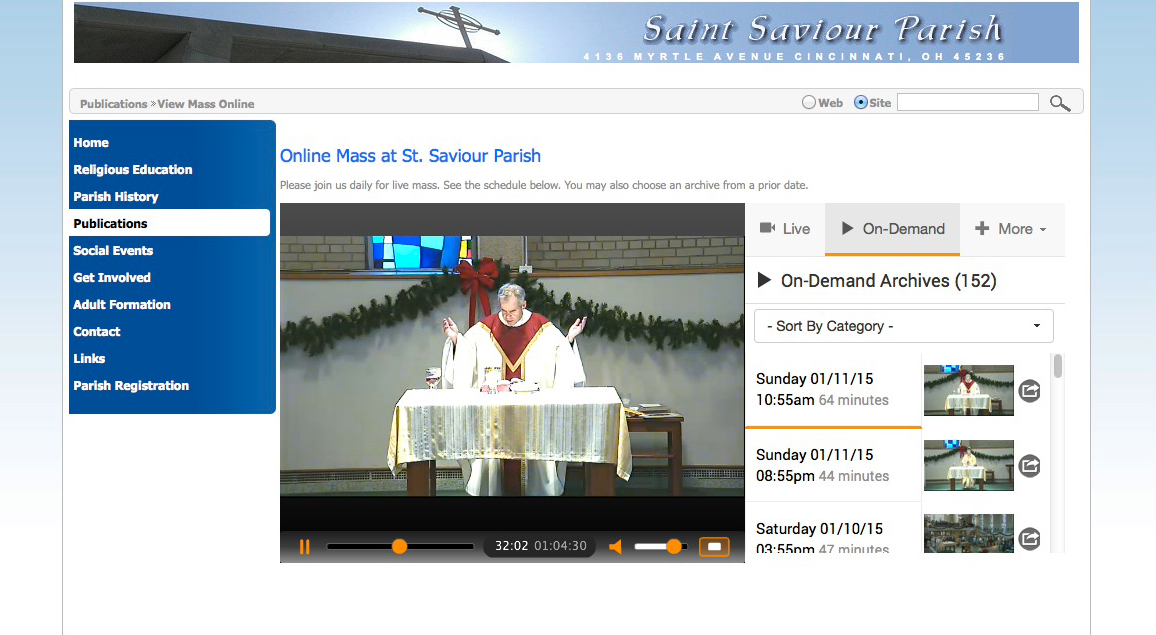Image resolution: width=1156 pixels, height=635 pixels.
Task: Switch to the Live tab
Action: [x=785, y=229]
